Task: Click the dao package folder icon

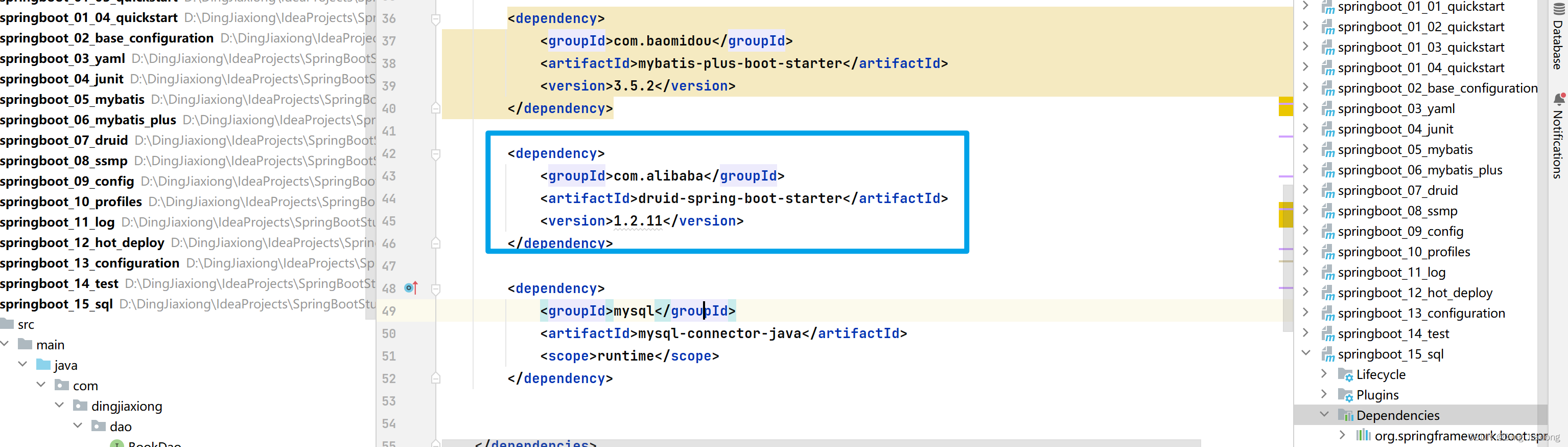Action: (99, 426)
